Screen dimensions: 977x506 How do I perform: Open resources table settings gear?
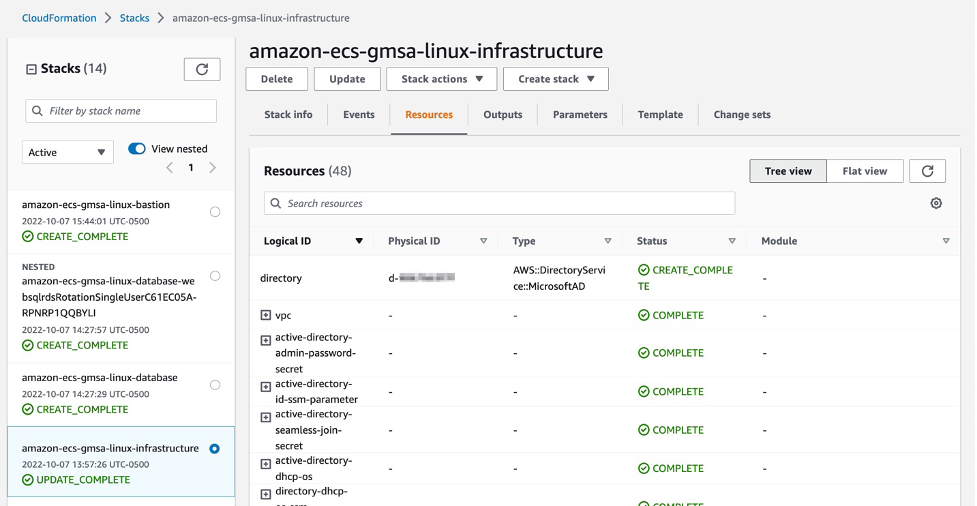[936, 203]
